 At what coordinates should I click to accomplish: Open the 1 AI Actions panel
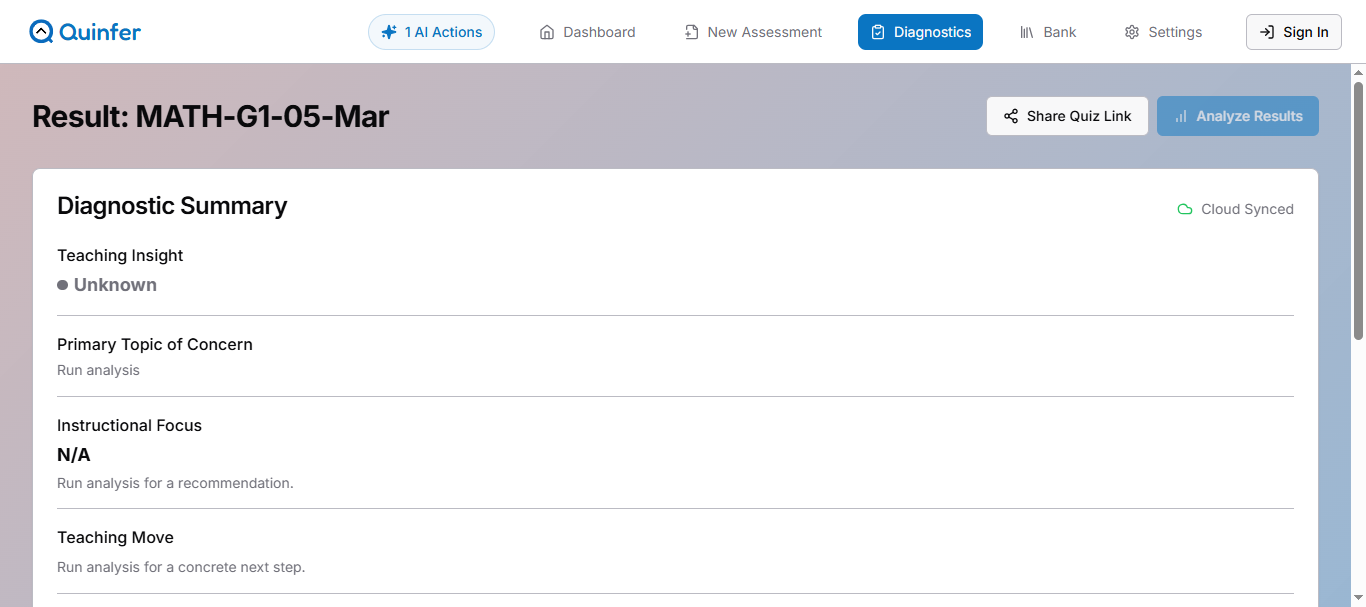pos(431,31)
